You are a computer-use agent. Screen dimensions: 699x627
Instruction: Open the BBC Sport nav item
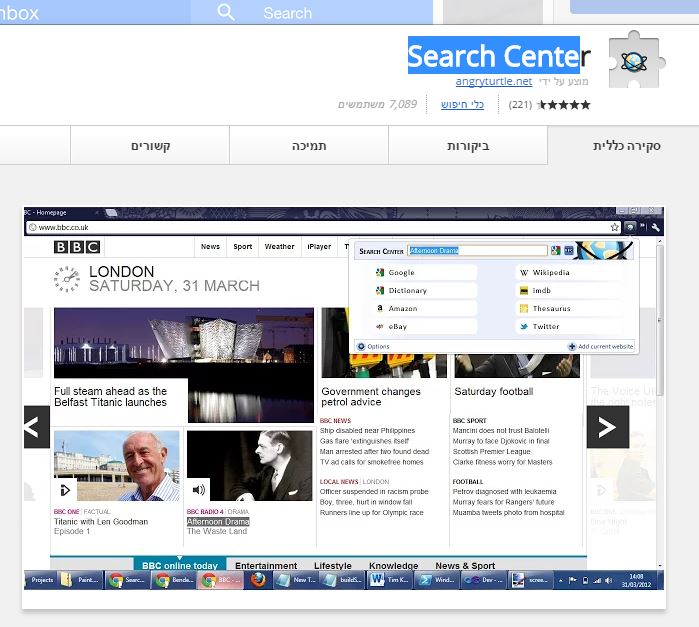coord(243,247)
